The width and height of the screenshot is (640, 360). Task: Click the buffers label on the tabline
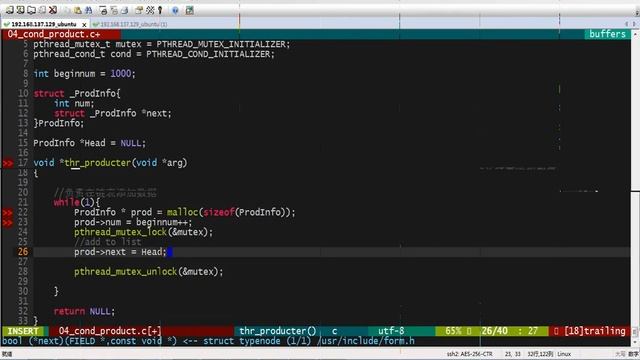click(x=607, y=34)
